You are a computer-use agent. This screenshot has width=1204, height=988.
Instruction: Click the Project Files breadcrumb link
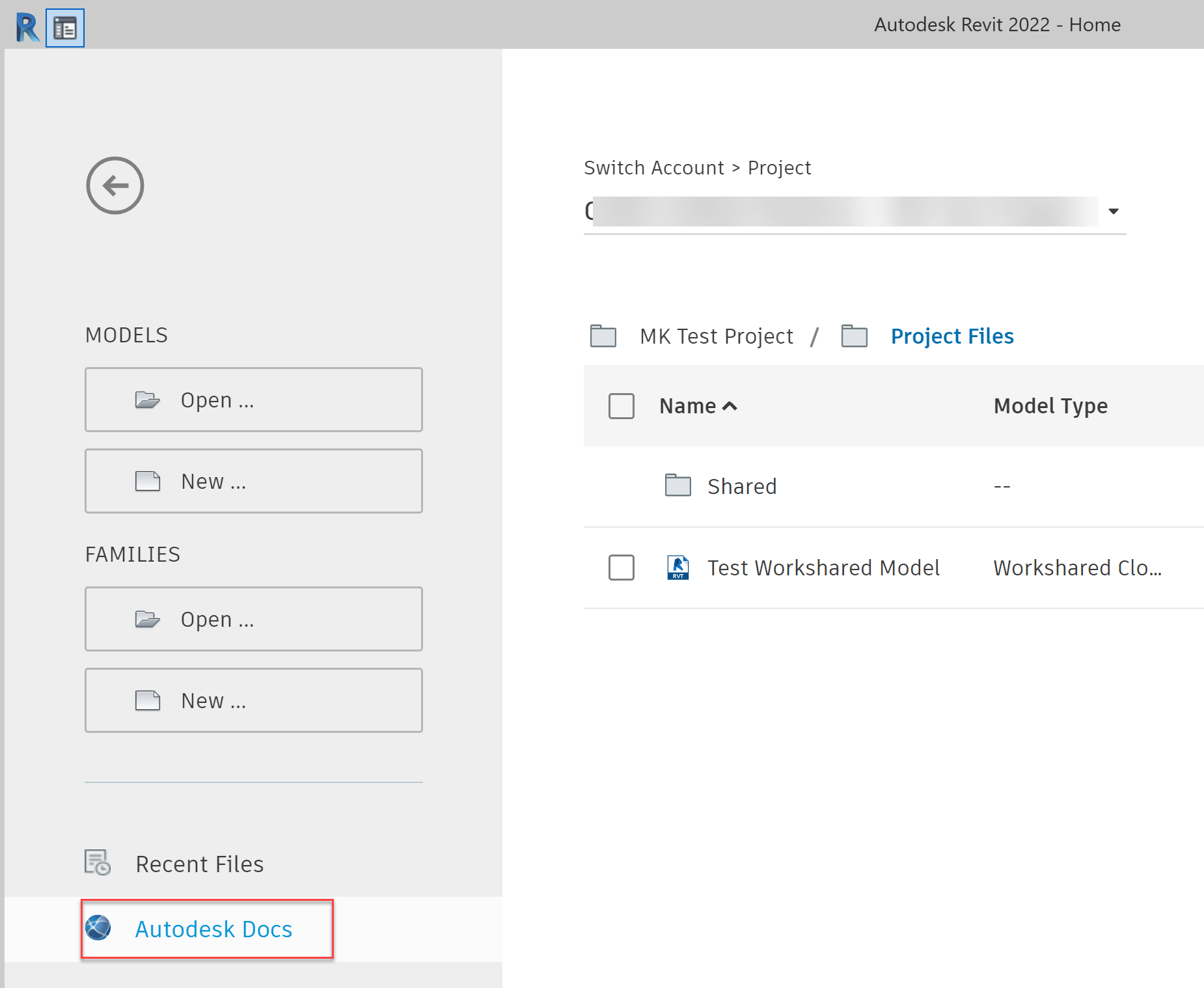click(951, 336)
